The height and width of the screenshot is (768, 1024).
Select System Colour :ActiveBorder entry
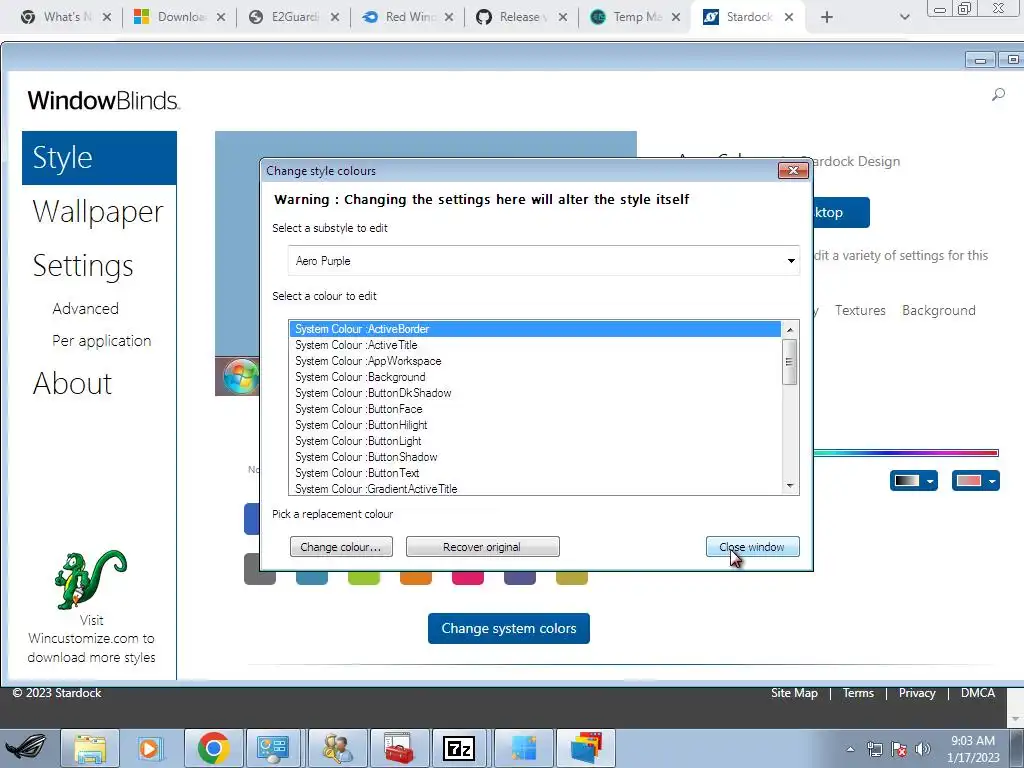(x=535, y=328)
